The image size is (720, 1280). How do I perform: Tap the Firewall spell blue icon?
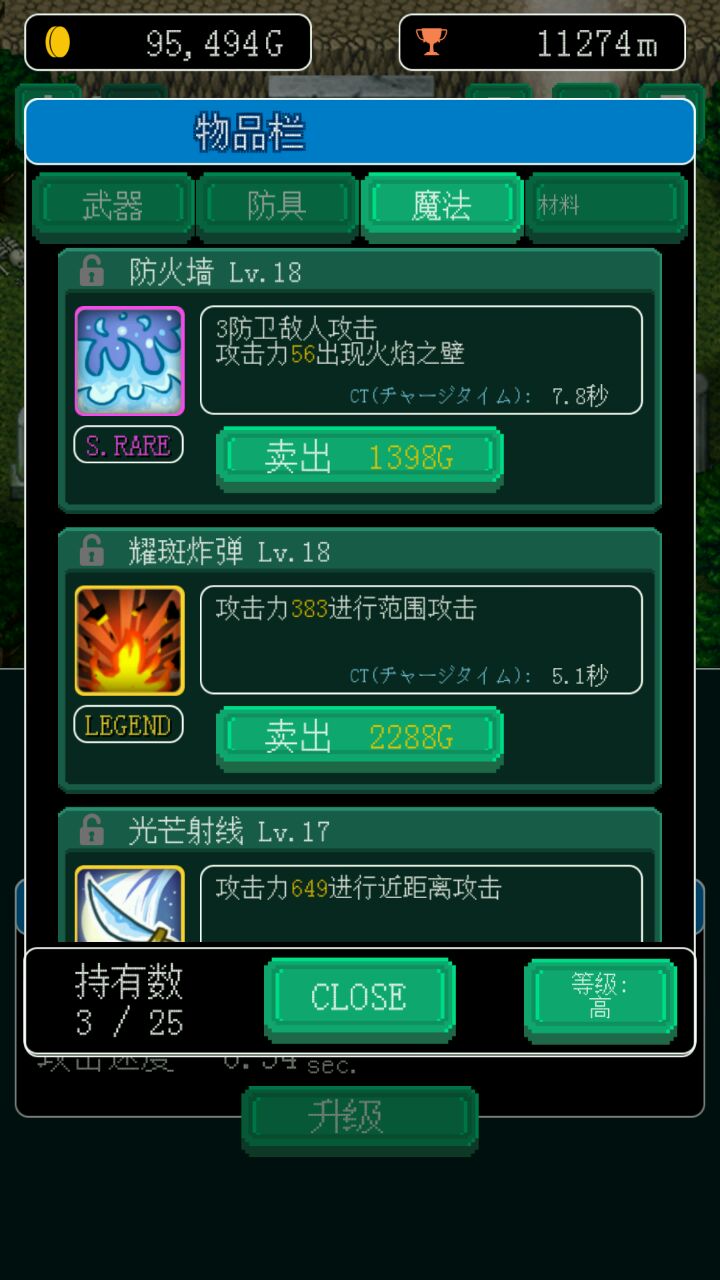tap(130, 361)
